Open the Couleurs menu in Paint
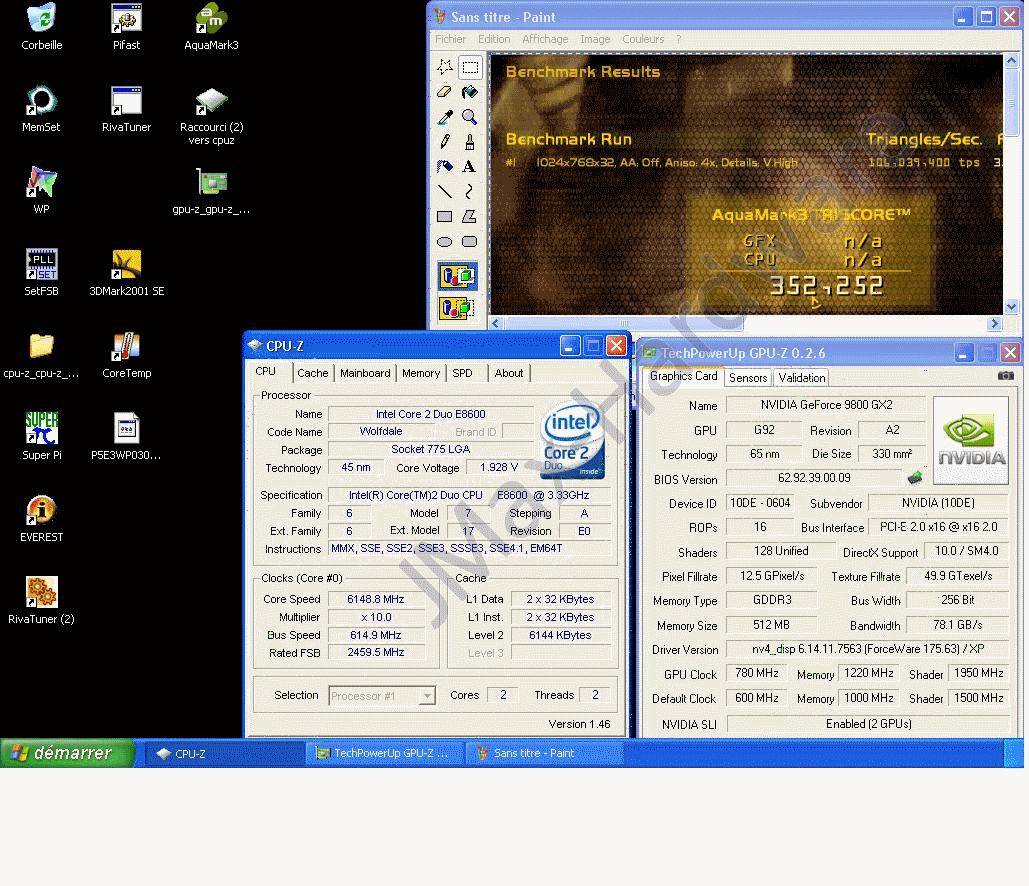 tap(643, 39)
